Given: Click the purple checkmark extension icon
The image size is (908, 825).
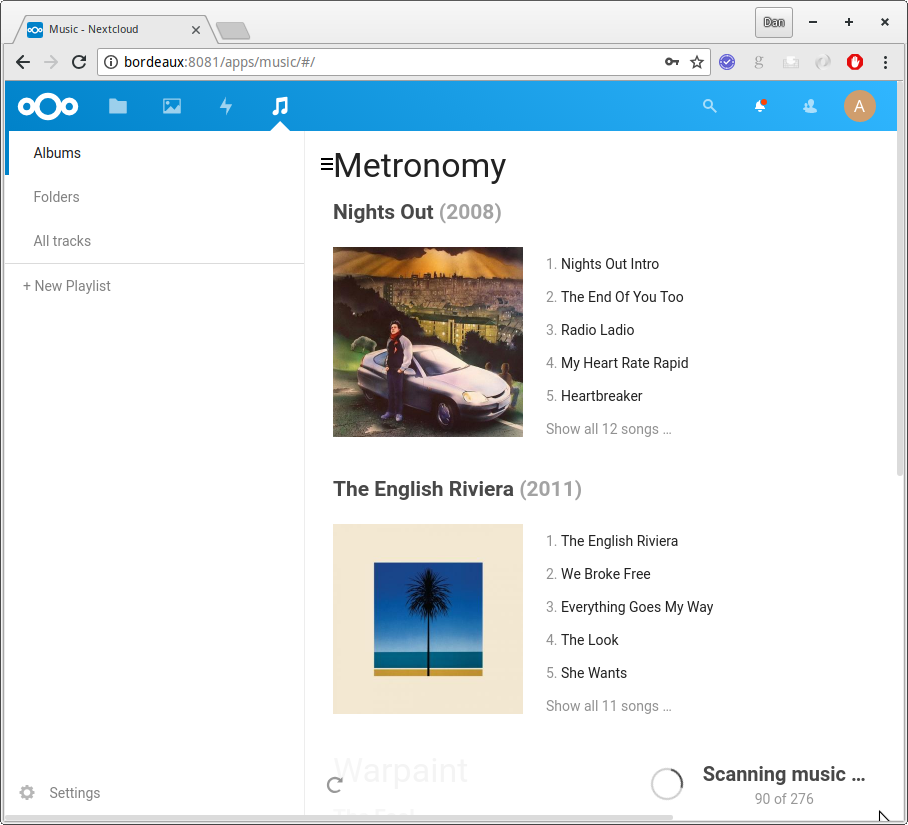Looking at the screenshot, I should click(727, 62).
